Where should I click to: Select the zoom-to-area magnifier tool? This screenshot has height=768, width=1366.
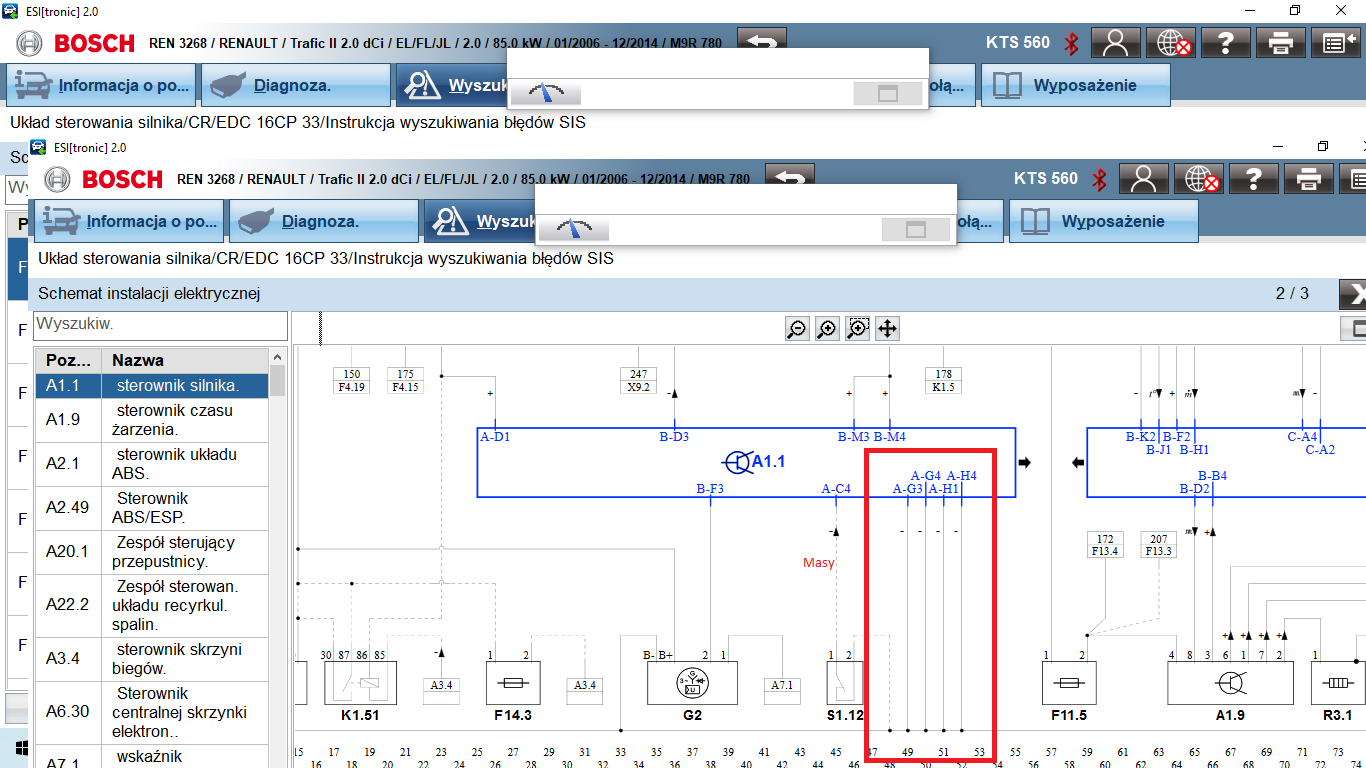click(x=858, y=328)
